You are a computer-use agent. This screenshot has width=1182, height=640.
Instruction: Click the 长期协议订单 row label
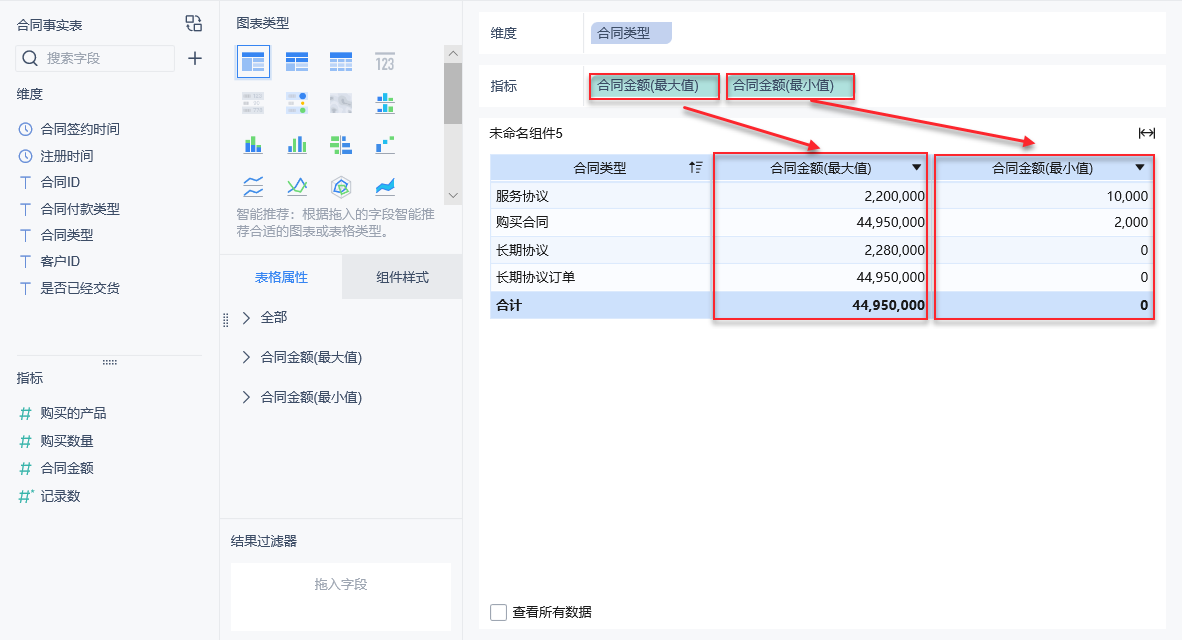535,277
